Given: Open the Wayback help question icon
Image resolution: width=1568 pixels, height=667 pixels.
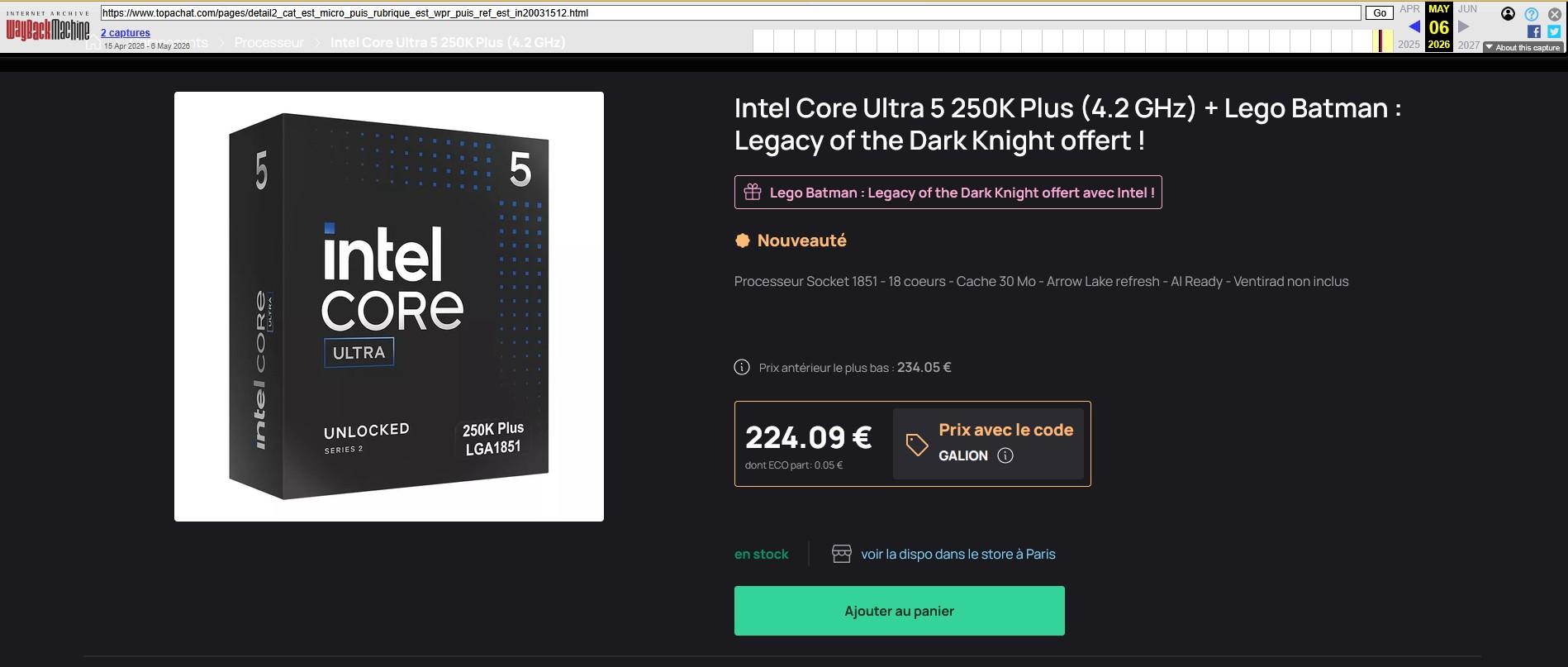Looking at the screenshot, I should (x=1531, y=14).
